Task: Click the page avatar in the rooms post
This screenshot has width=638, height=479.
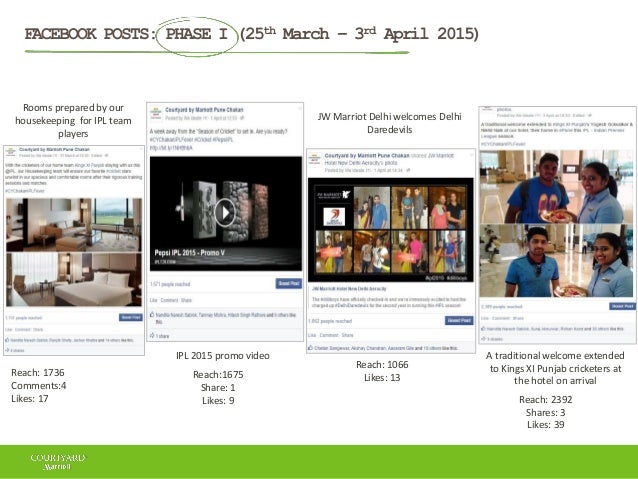Action: [x=11, y=152]
